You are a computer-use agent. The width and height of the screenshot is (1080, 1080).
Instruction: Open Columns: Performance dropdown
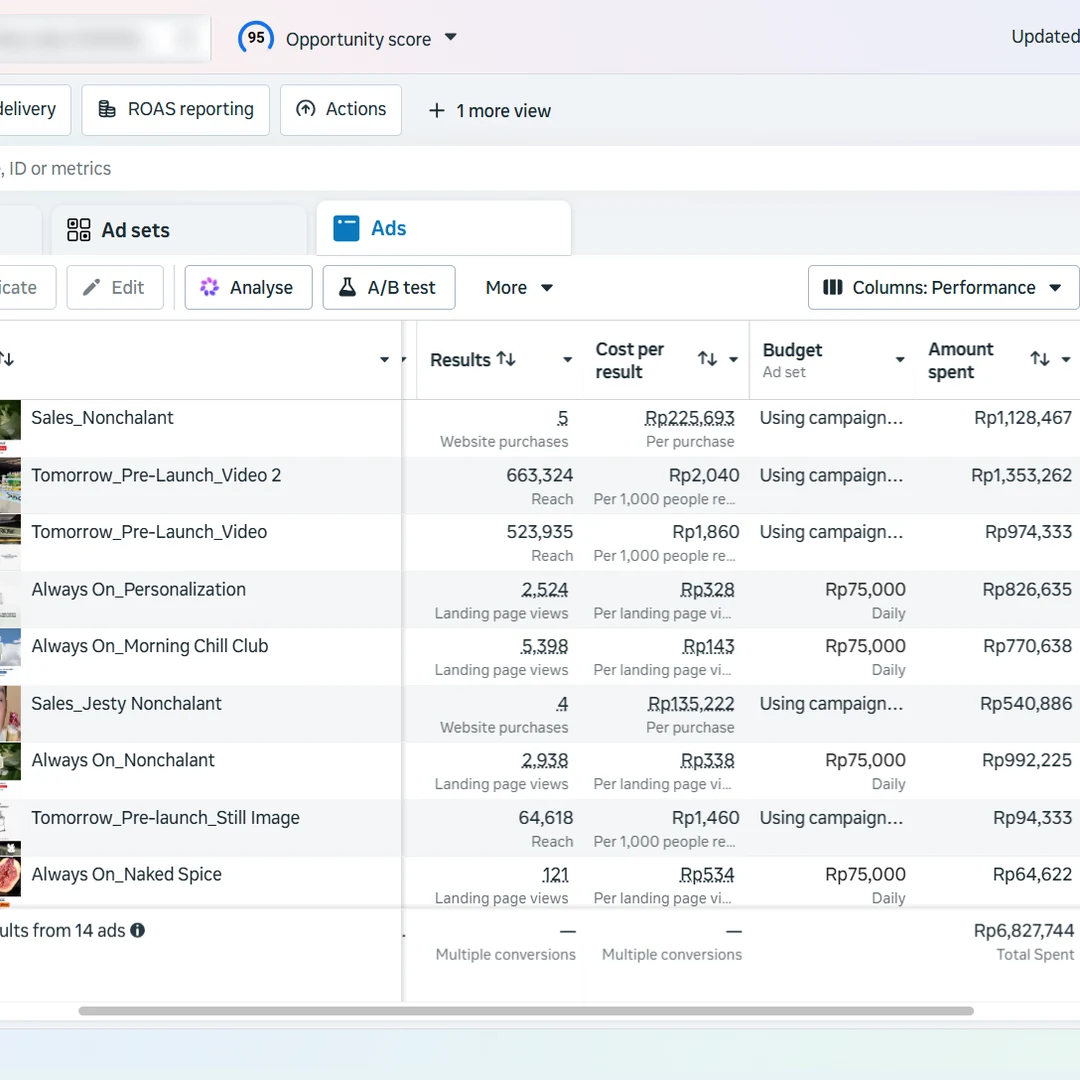(943, 287)
